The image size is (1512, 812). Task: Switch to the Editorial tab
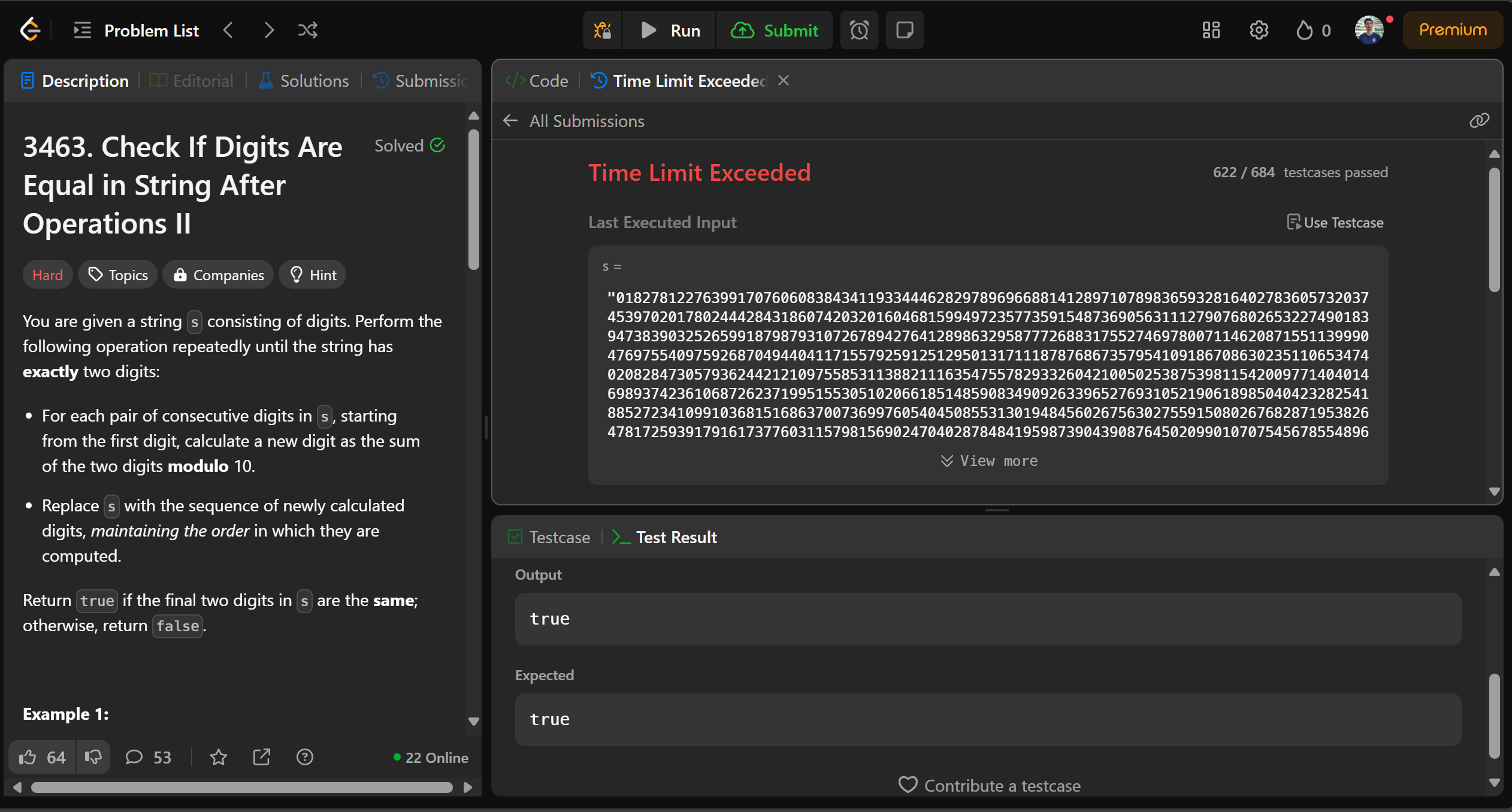click(192, 81)
